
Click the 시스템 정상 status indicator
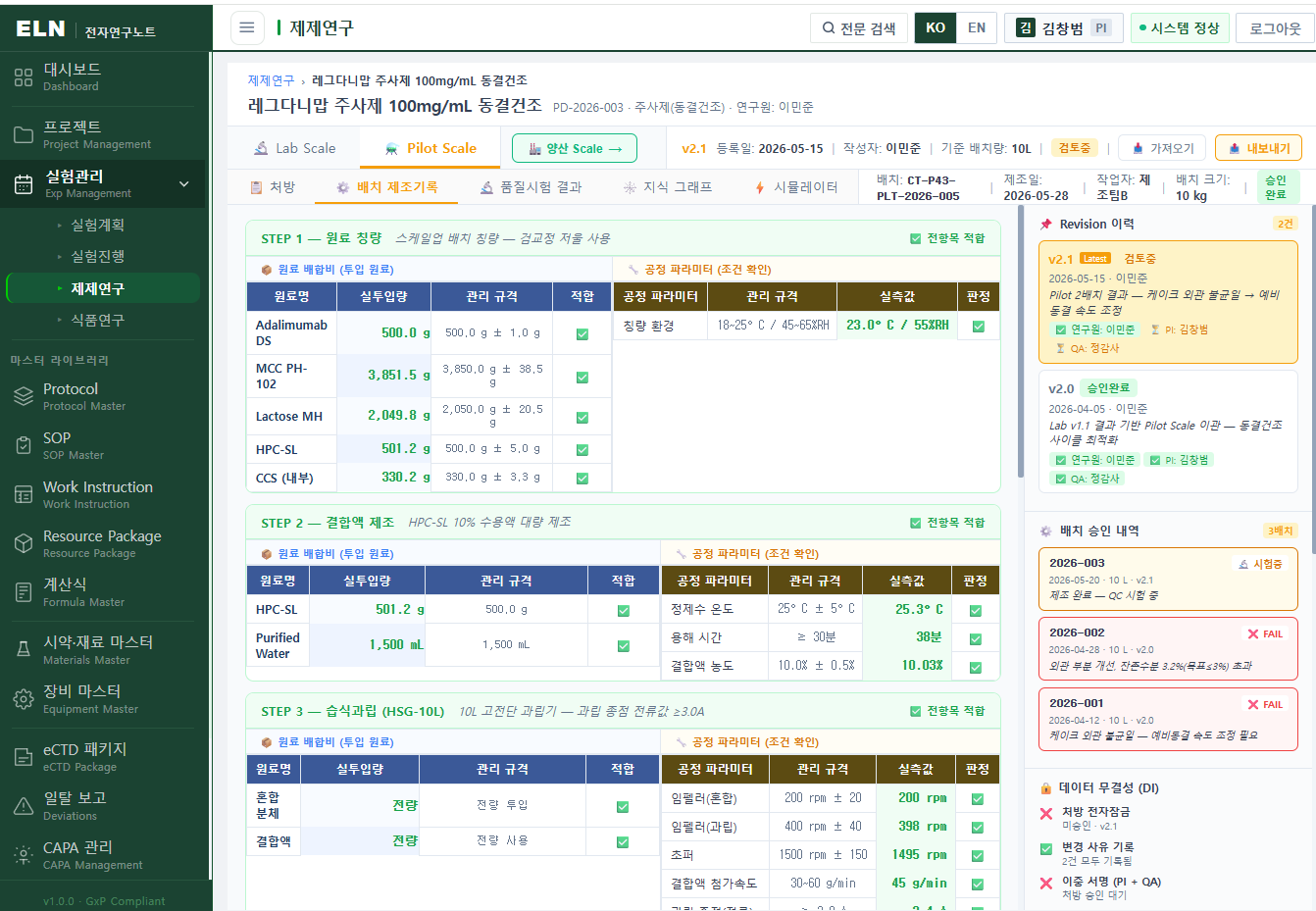pyautogui.click(x=1179, y=27)
